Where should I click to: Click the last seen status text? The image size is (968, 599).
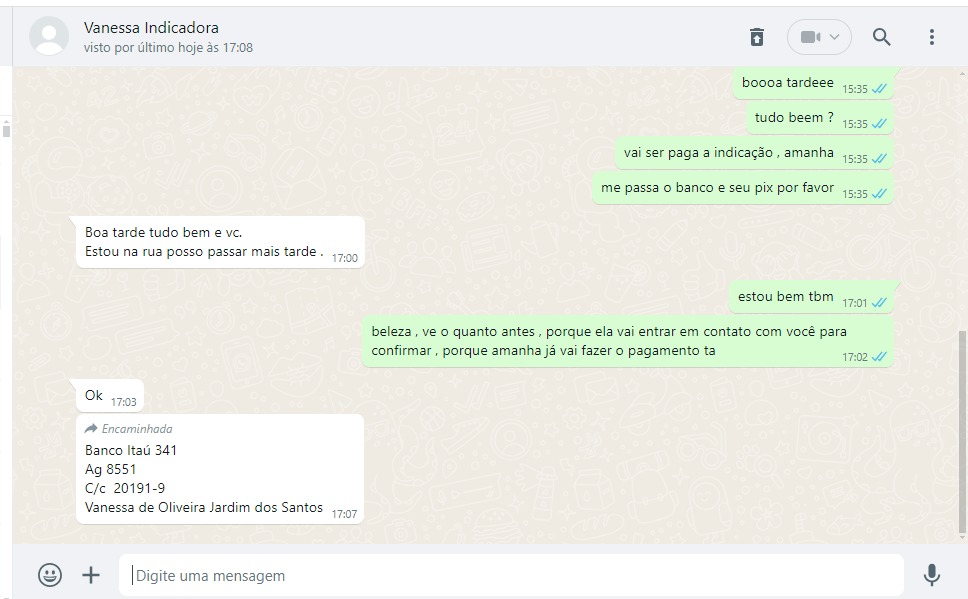pos(169,48)
